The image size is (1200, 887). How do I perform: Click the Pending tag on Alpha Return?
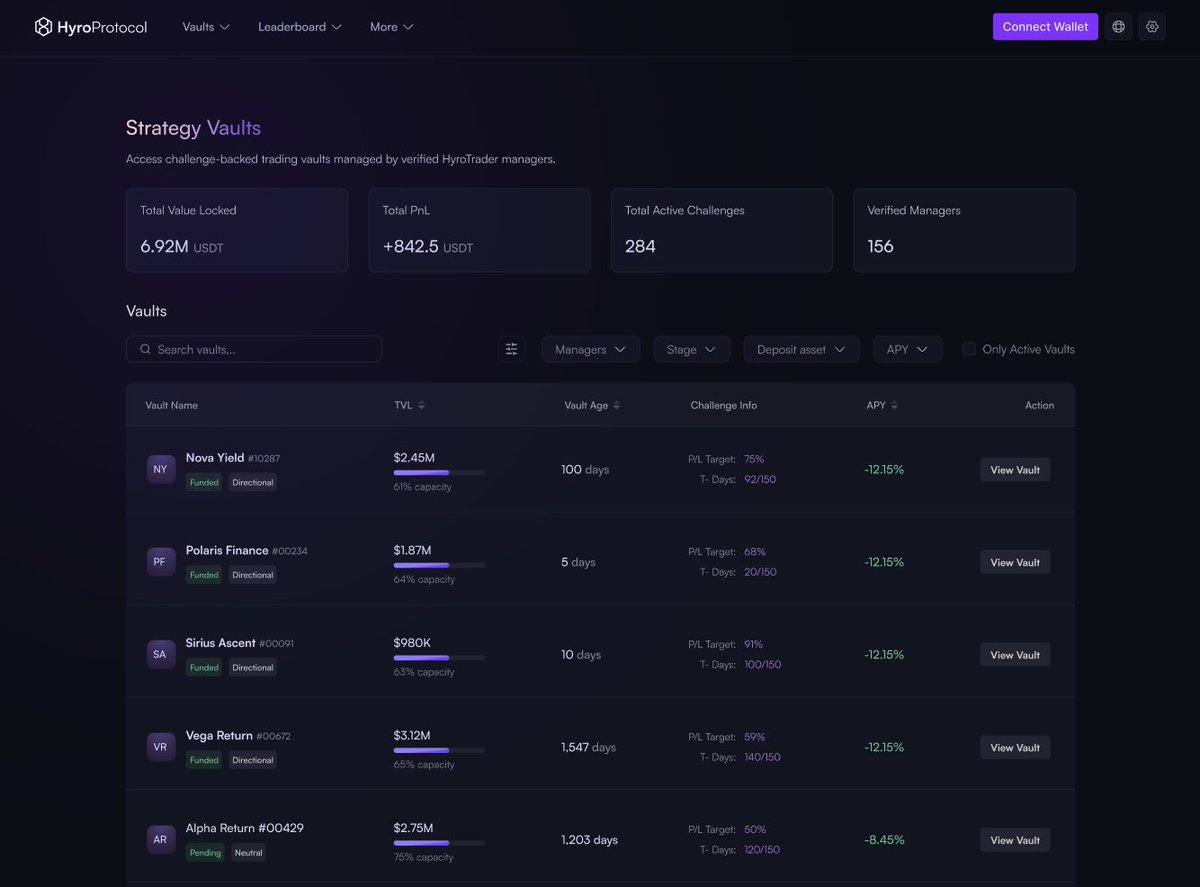[205, 853]
